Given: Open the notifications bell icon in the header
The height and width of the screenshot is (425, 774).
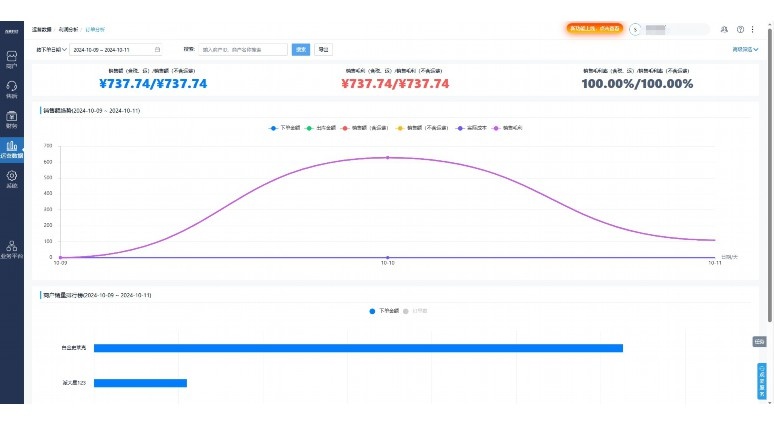Looking at the screenshot, I should pyautogui.click(x=724, y=30).
